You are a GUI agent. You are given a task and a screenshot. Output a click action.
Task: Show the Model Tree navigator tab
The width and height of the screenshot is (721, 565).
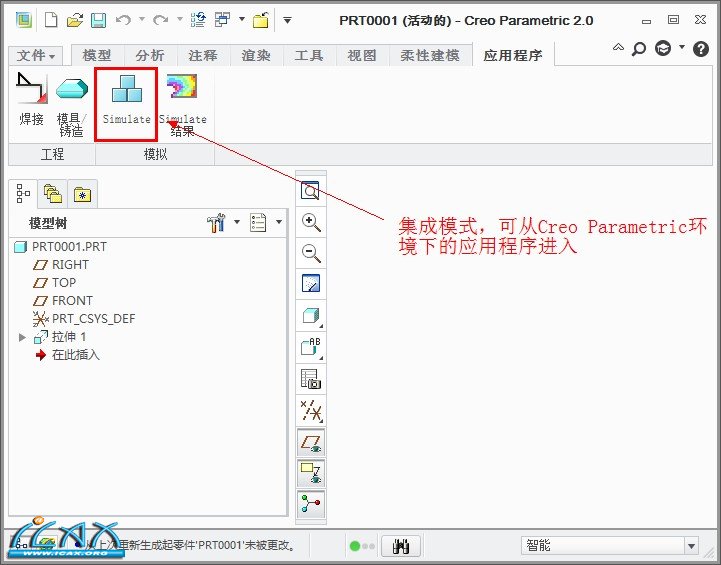pos(23,194)
